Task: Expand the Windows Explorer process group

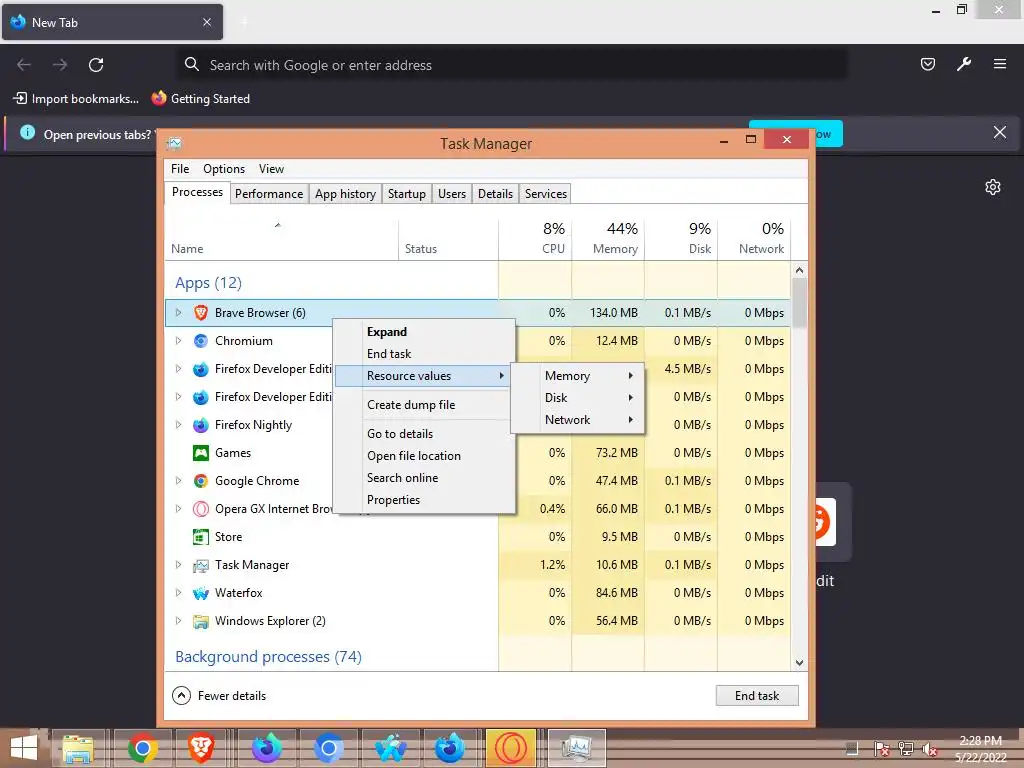Action: pyautogui.click(x=178, y=621)
